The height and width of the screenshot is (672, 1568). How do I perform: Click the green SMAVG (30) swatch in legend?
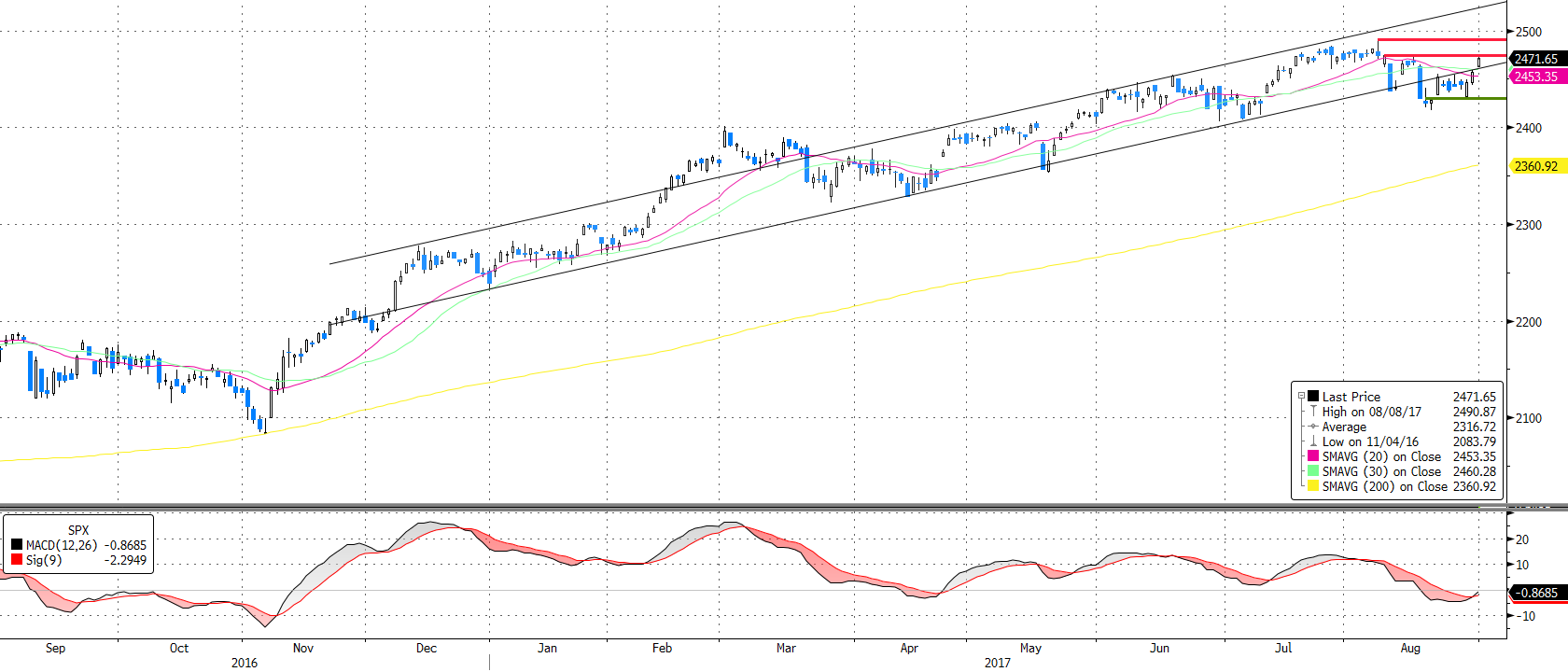[1313, 470]
